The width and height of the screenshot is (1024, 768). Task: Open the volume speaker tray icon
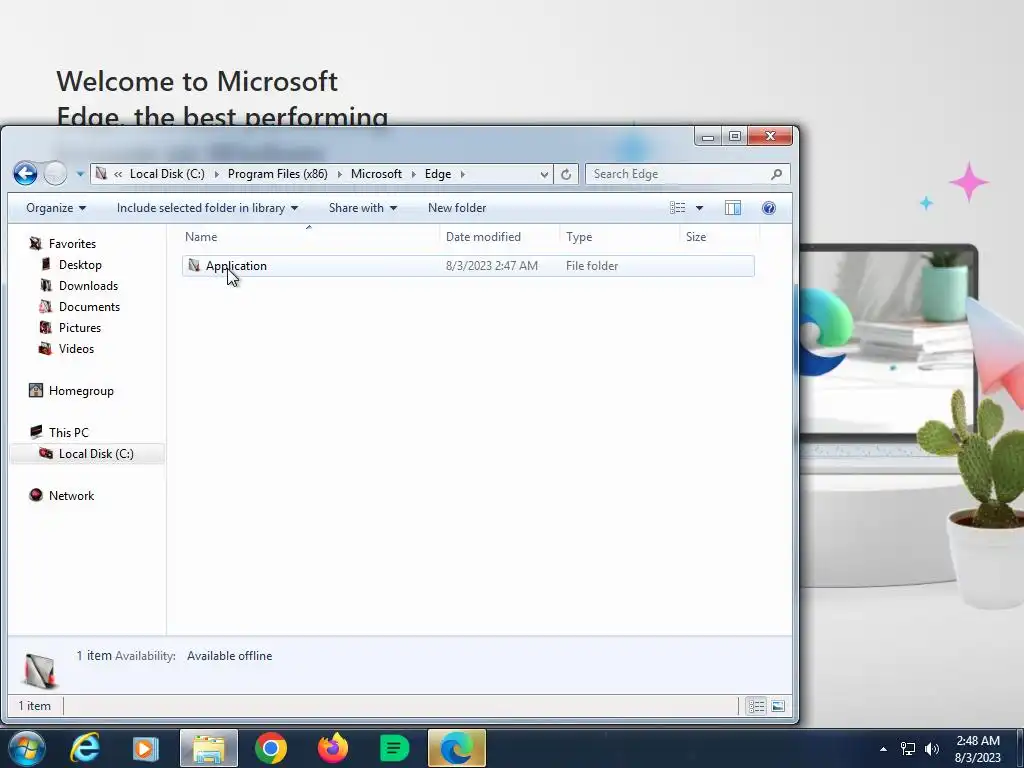pyautogui.click(x=932, y=749)
